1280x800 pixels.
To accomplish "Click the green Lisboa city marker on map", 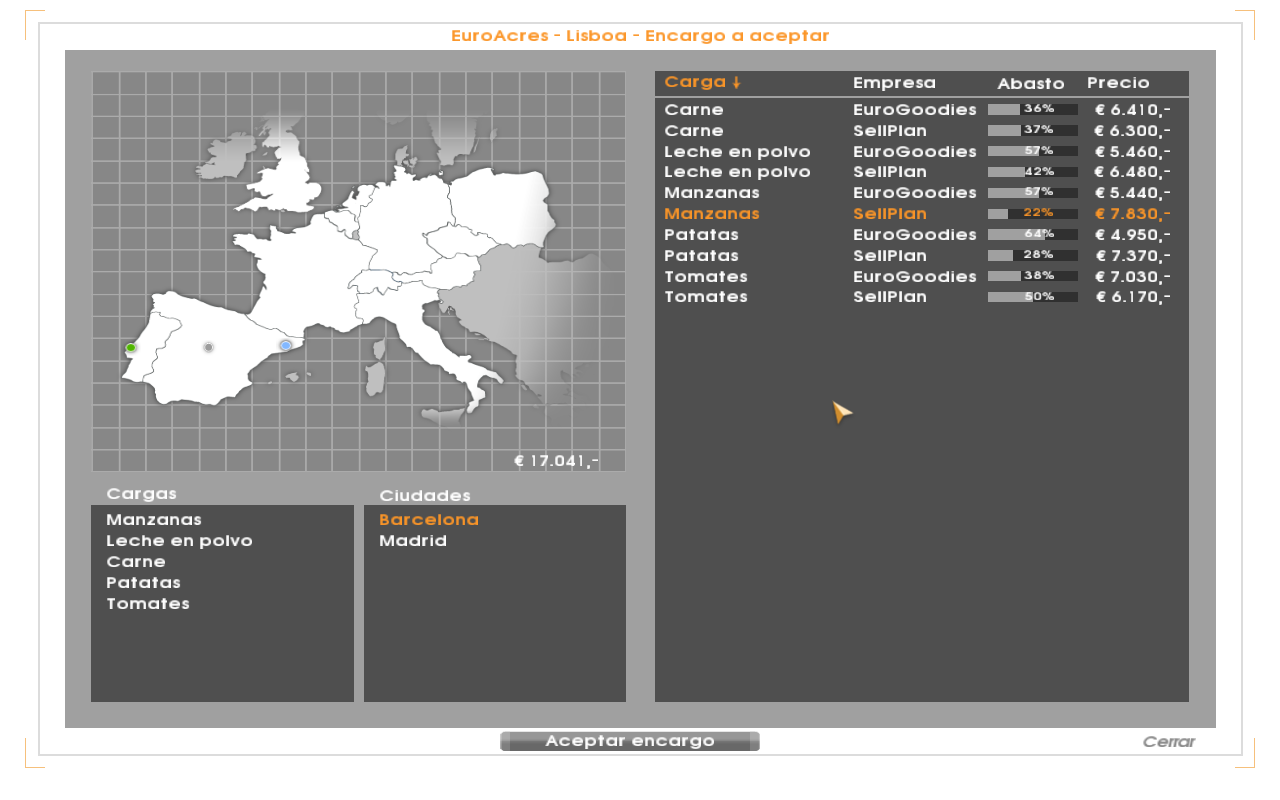I will click(131, 348).
